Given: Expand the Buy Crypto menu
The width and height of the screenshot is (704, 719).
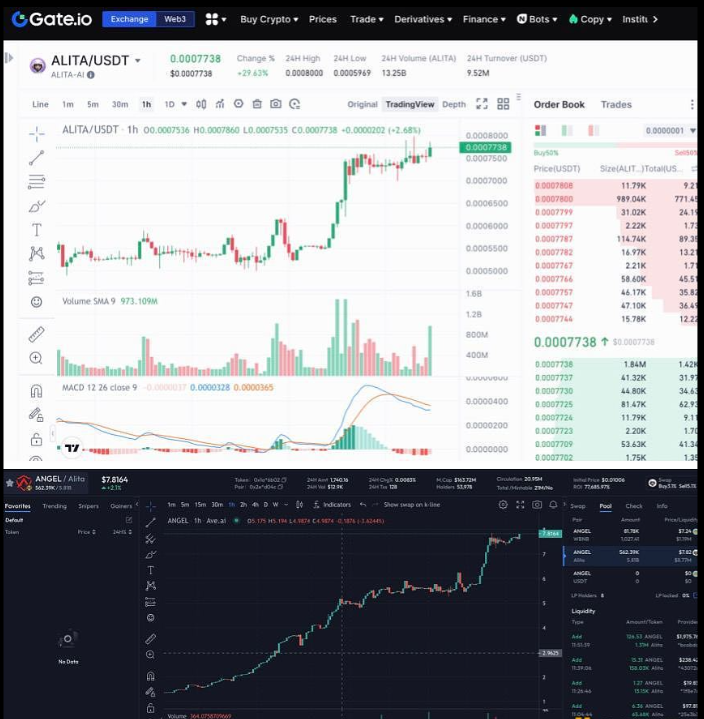Looking at the screenshot, I should point(269,19).
